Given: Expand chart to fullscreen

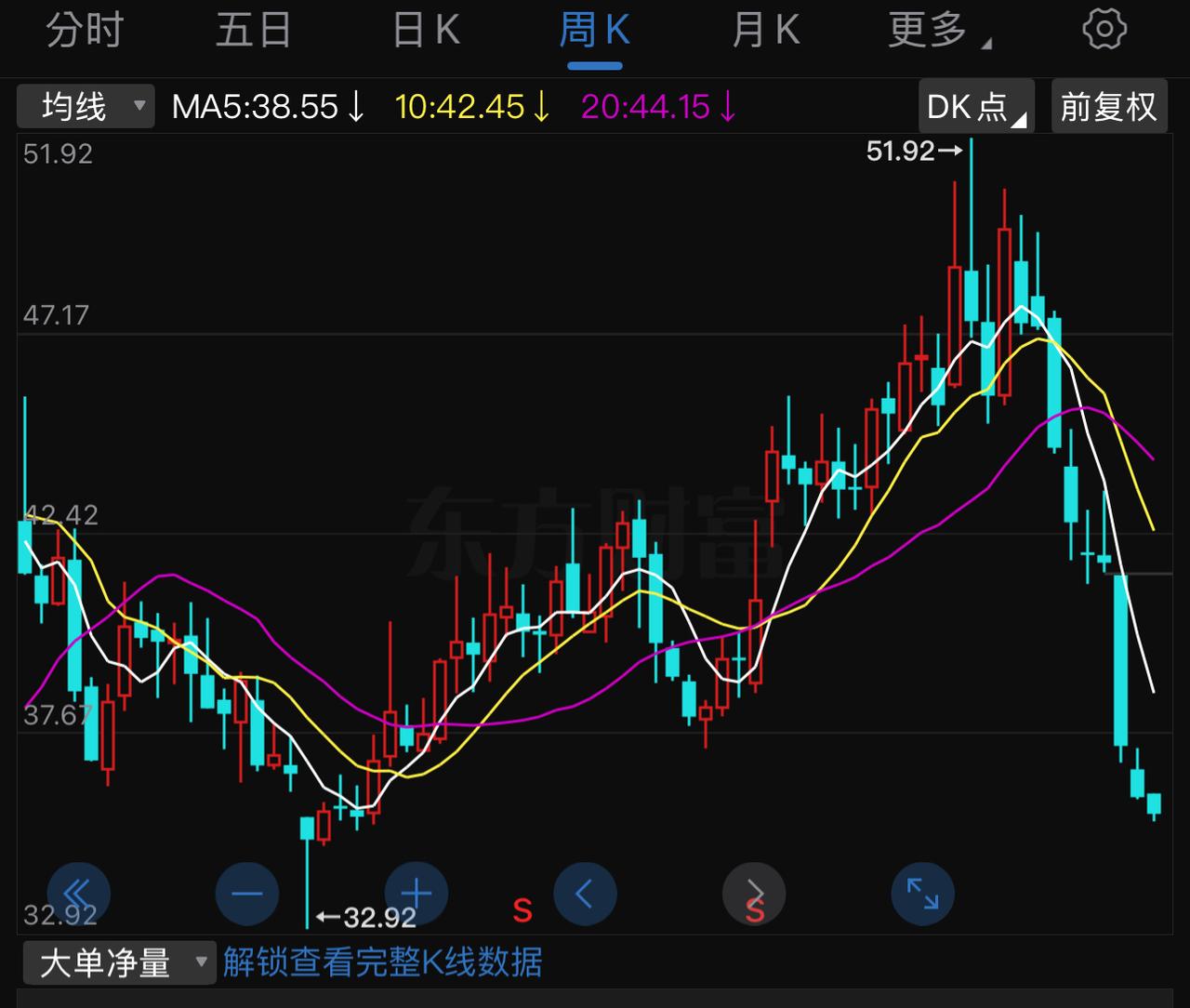Looking at the screenshot, I should coord(923,895).
